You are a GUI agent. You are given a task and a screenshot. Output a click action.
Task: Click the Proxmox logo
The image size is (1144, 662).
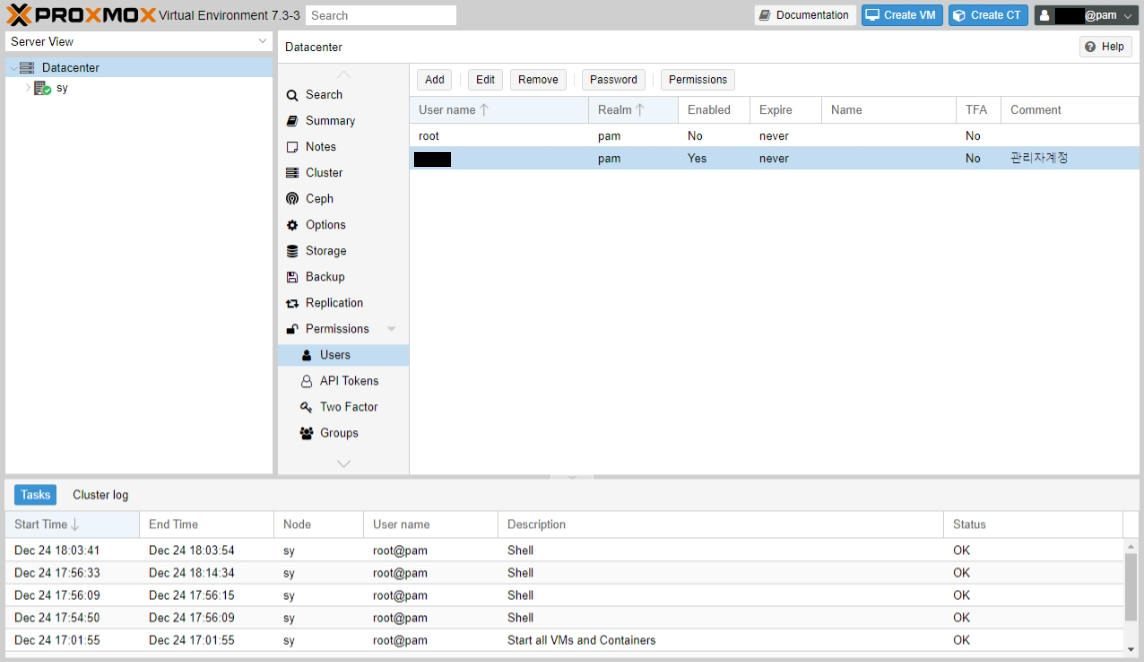[x=80, y=15]
